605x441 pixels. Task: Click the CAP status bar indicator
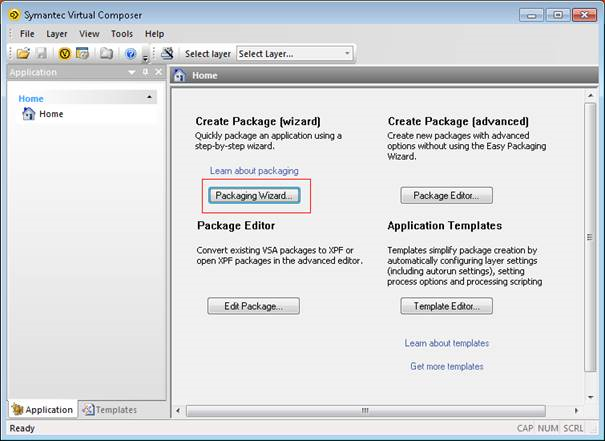tap(525, 428)
